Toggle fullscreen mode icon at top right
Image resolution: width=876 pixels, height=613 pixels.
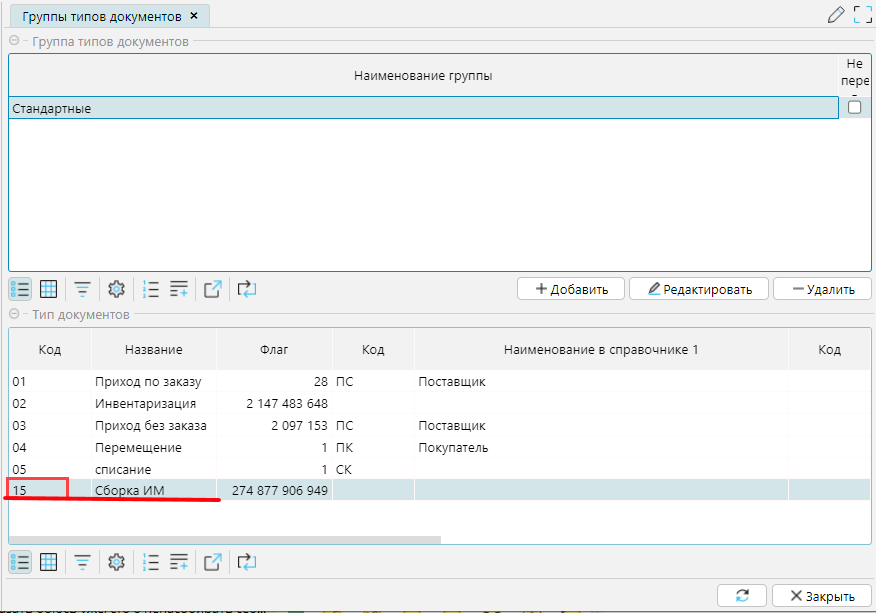pos(862,15)
